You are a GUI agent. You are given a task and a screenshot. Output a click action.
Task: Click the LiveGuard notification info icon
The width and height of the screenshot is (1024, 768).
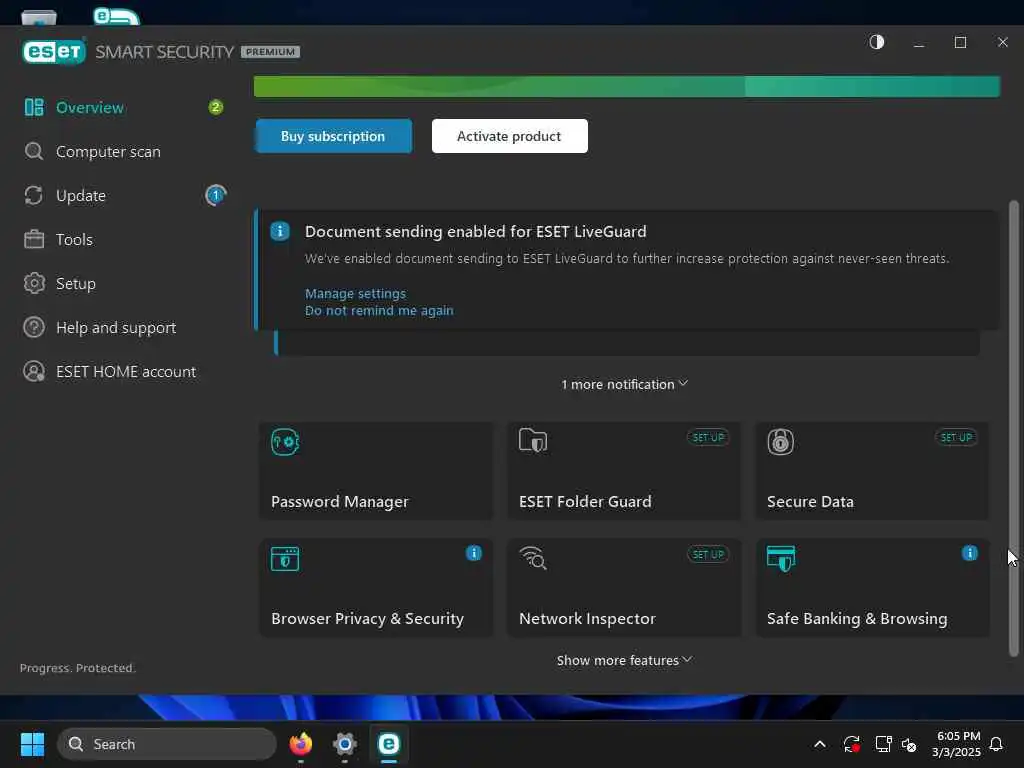(280, 231)
